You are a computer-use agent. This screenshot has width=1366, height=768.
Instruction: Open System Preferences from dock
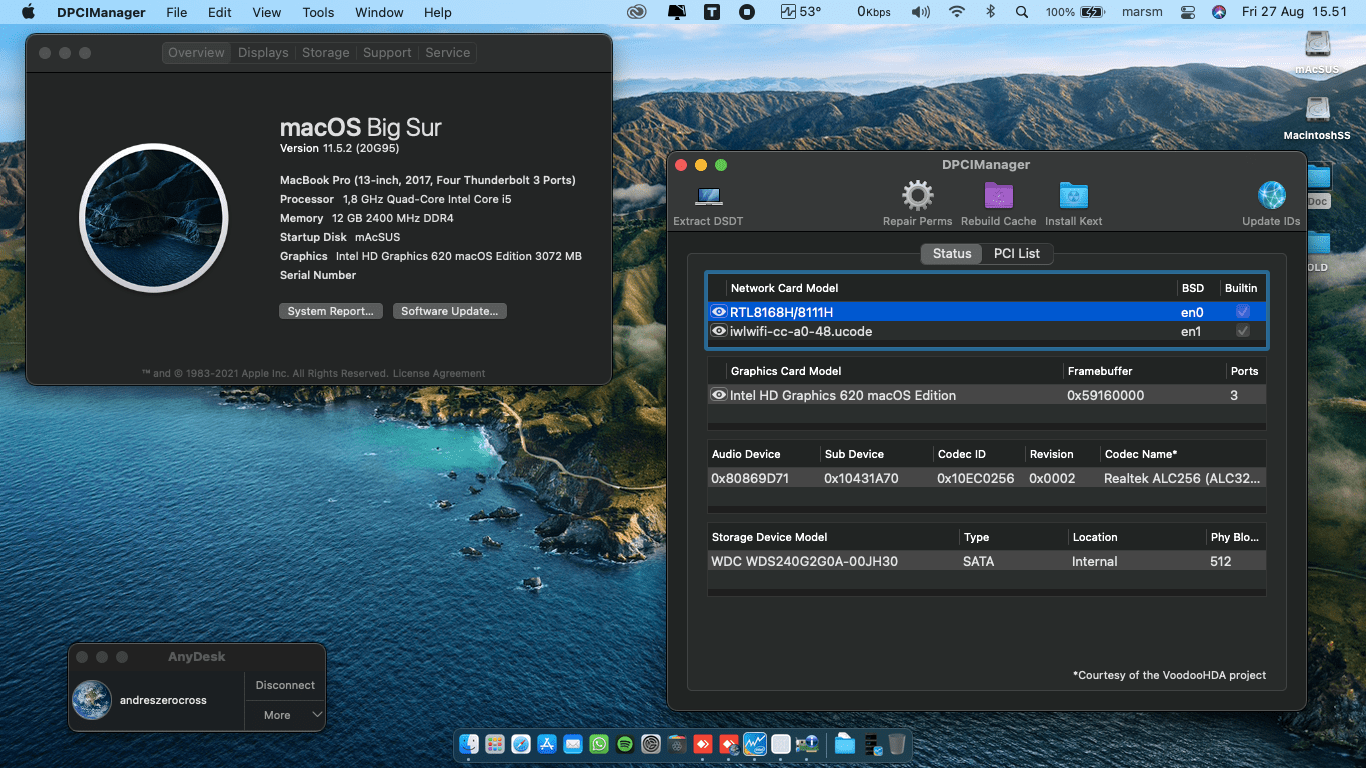coord(651,744)
